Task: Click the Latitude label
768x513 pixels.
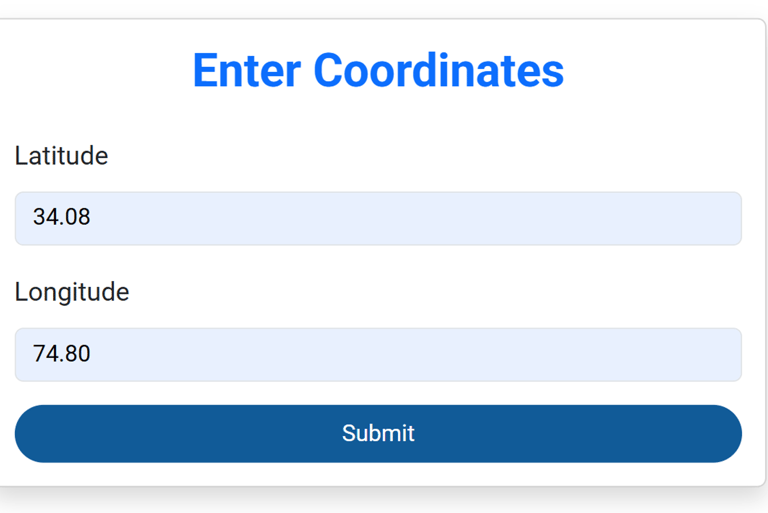Action: (61, 156)
